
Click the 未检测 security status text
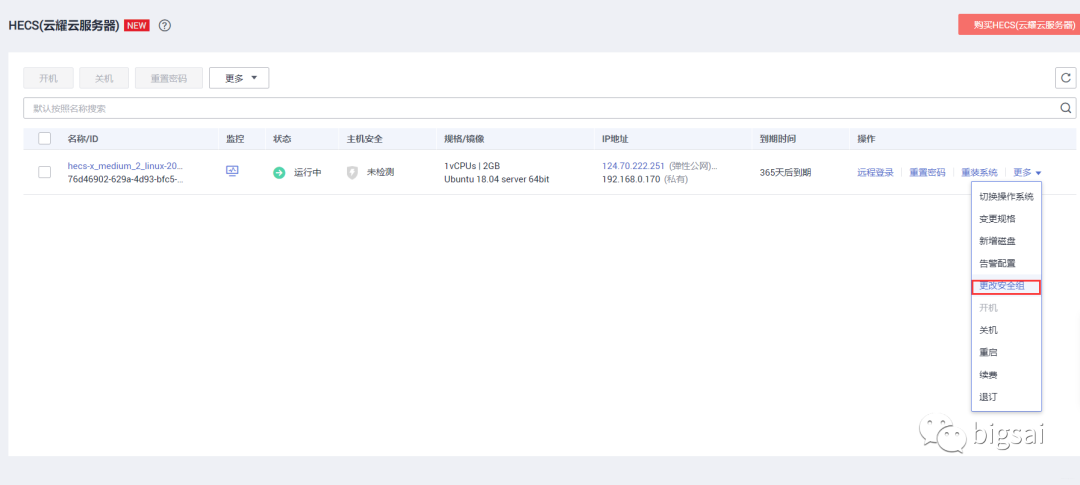[380, 172]
